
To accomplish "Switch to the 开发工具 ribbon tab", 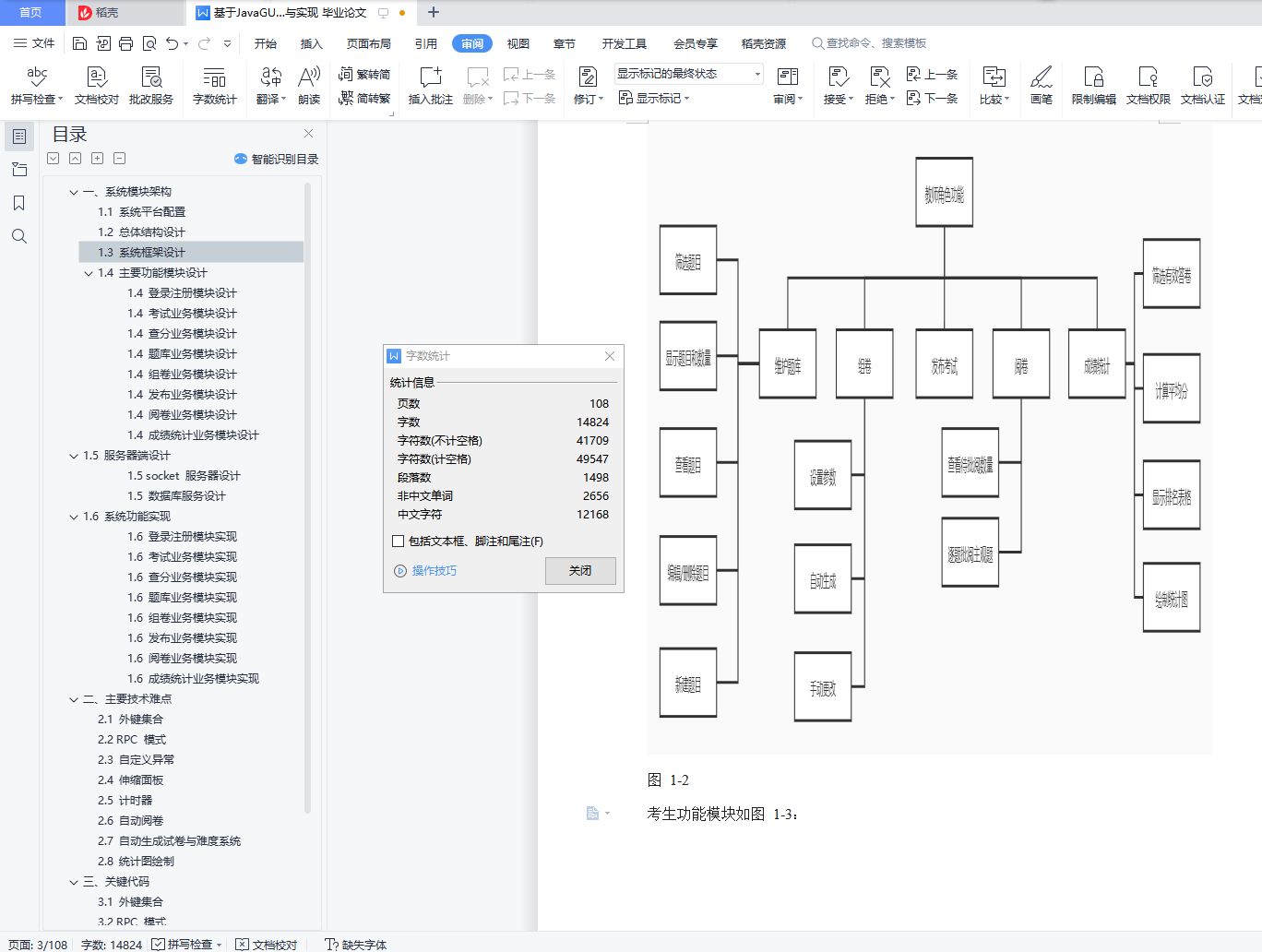I will 625,43.
